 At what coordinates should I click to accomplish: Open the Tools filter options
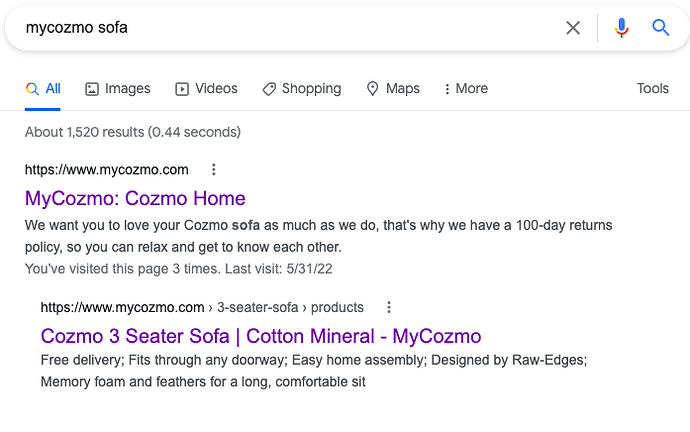tap(652, 89)
